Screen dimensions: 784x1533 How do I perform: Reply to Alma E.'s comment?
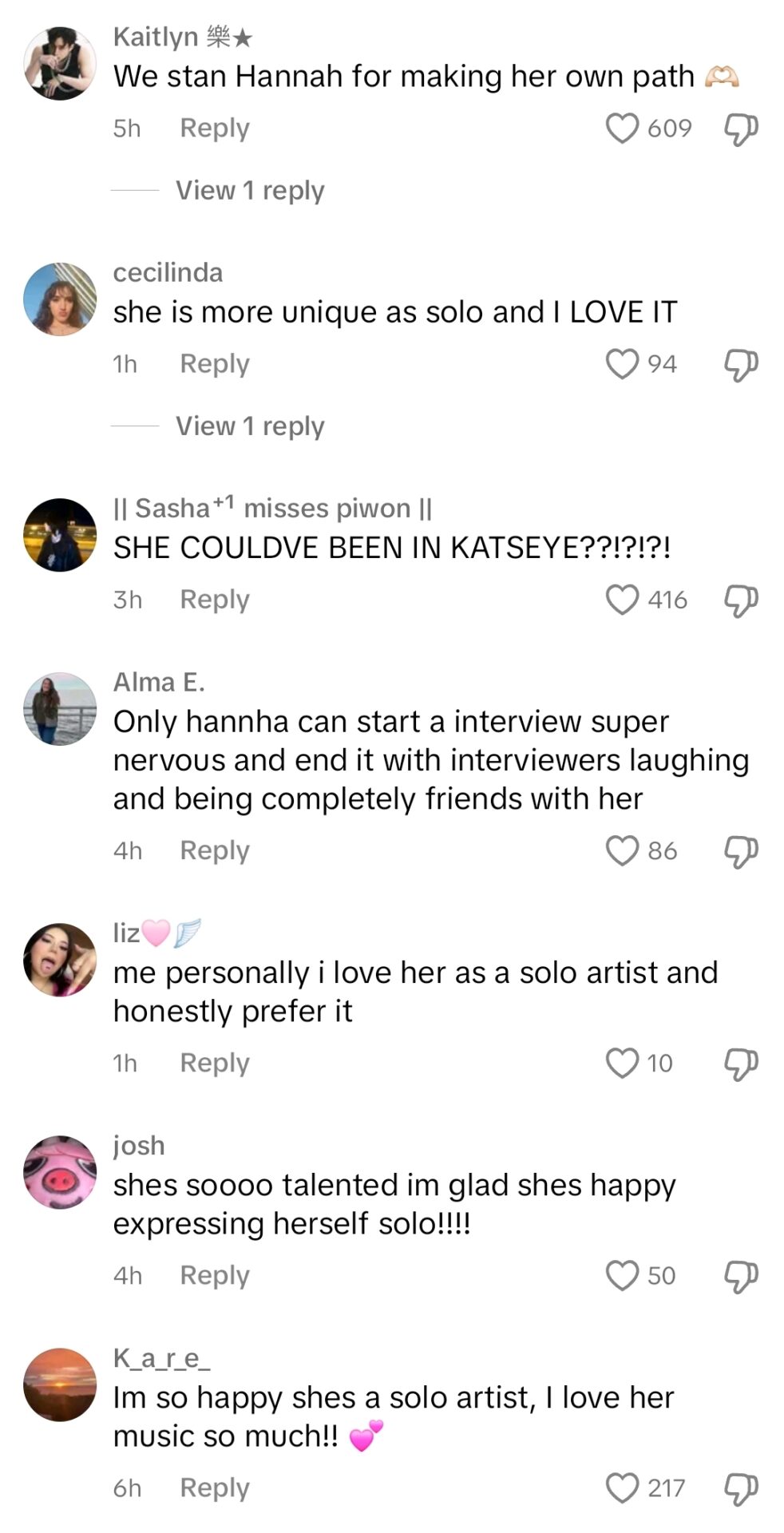pos(214,851)
